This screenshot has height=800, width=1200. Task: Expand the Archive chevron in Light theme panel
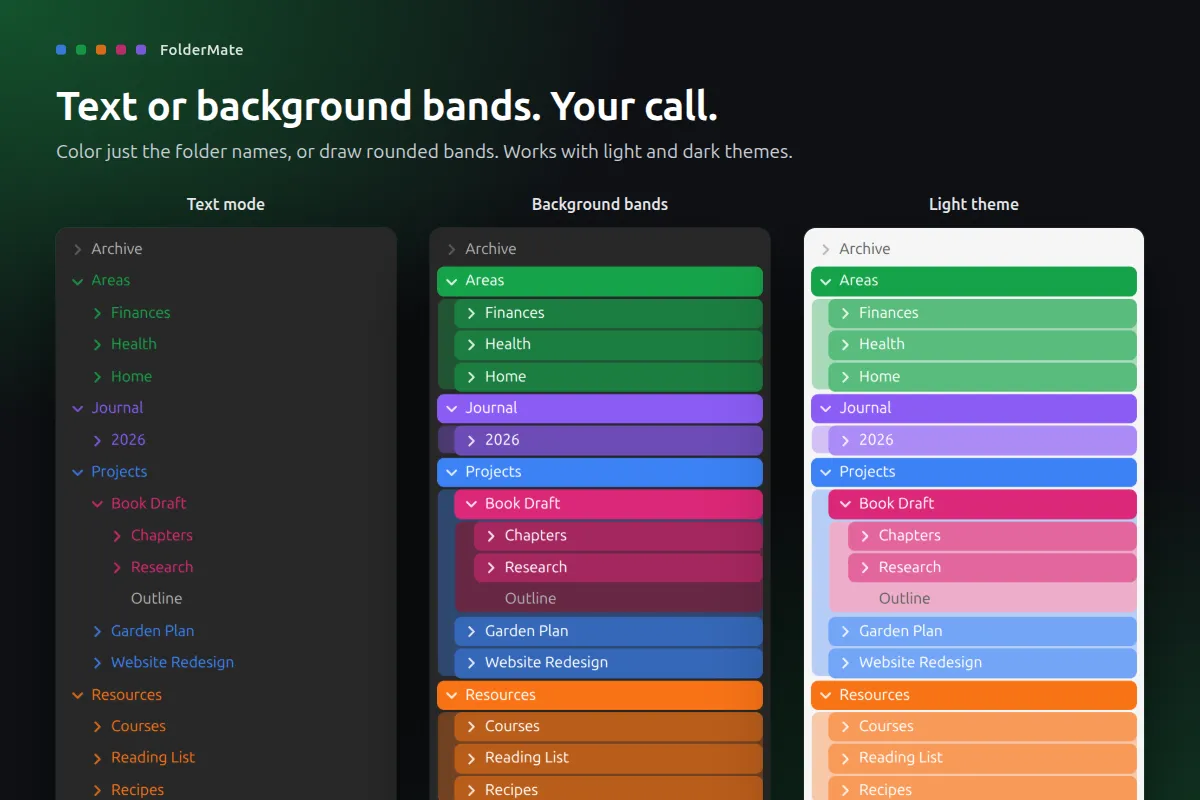(825, 249)
